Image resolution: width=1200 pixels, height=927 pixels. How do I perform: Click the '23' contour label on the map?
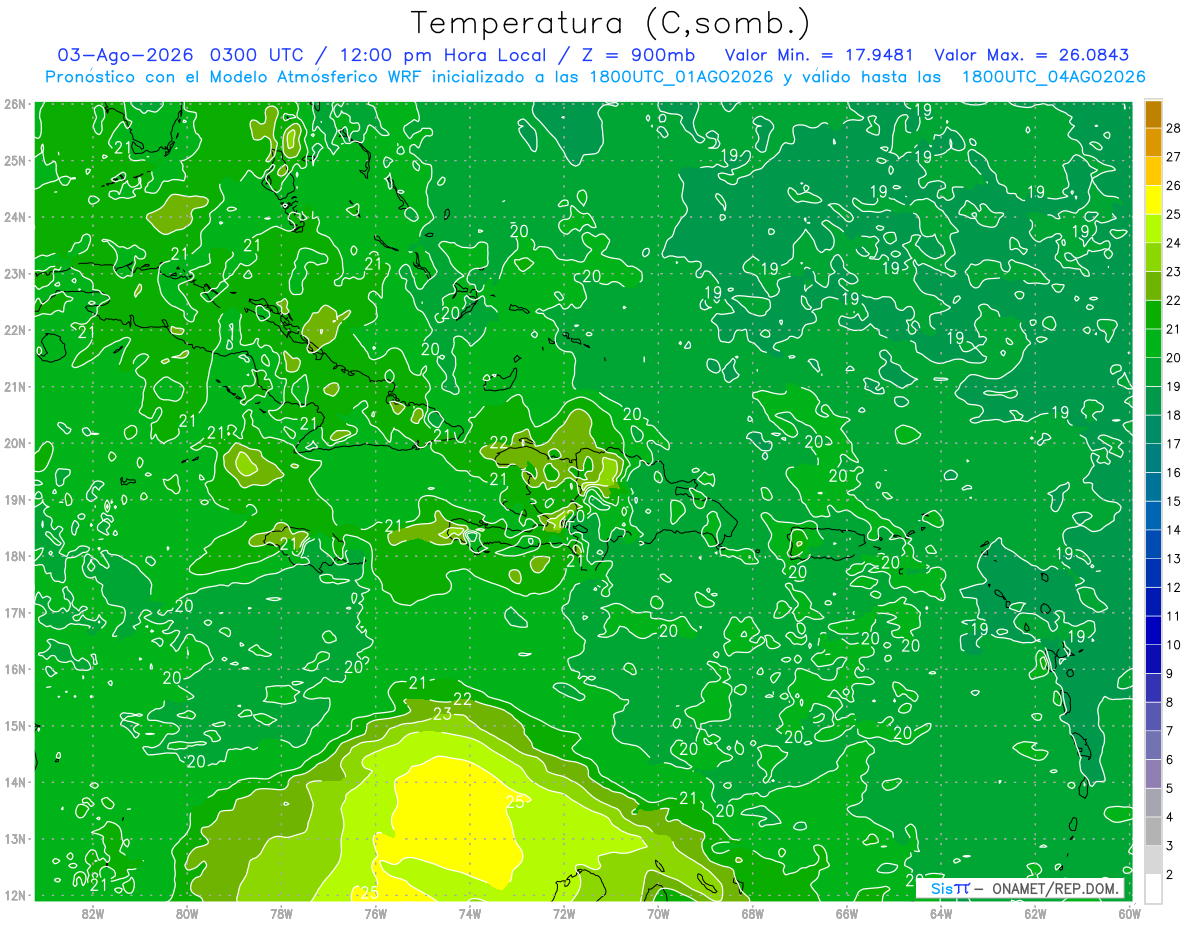click(442, 714)
